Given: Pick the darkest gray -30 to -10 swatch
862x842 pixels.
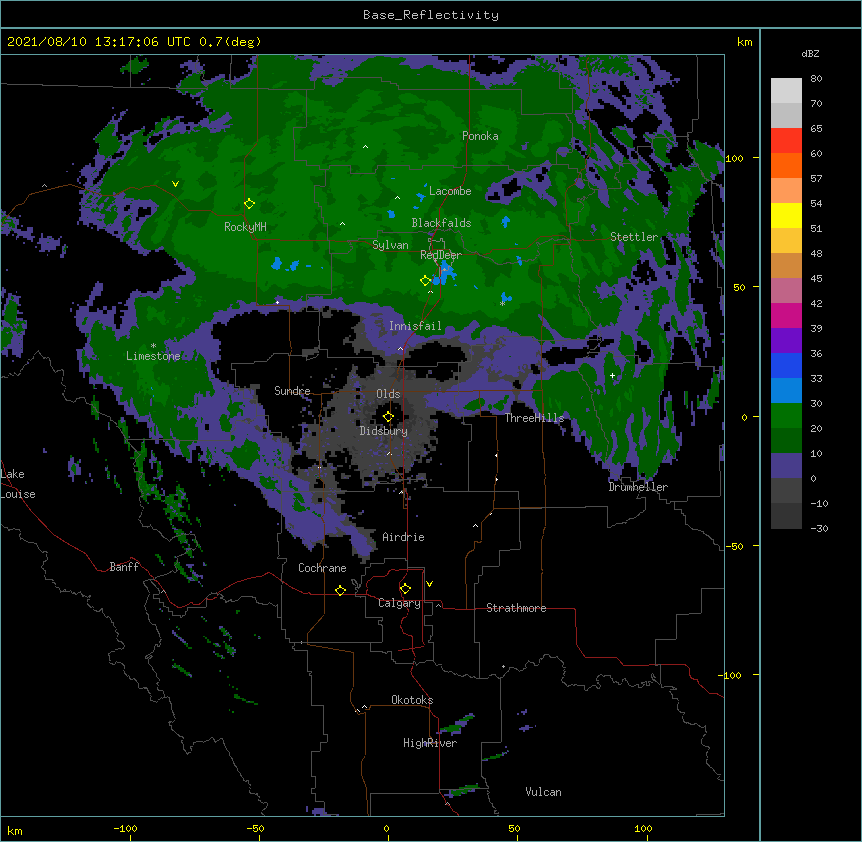Looking at the screenshot, I should (x=786, y=516).
